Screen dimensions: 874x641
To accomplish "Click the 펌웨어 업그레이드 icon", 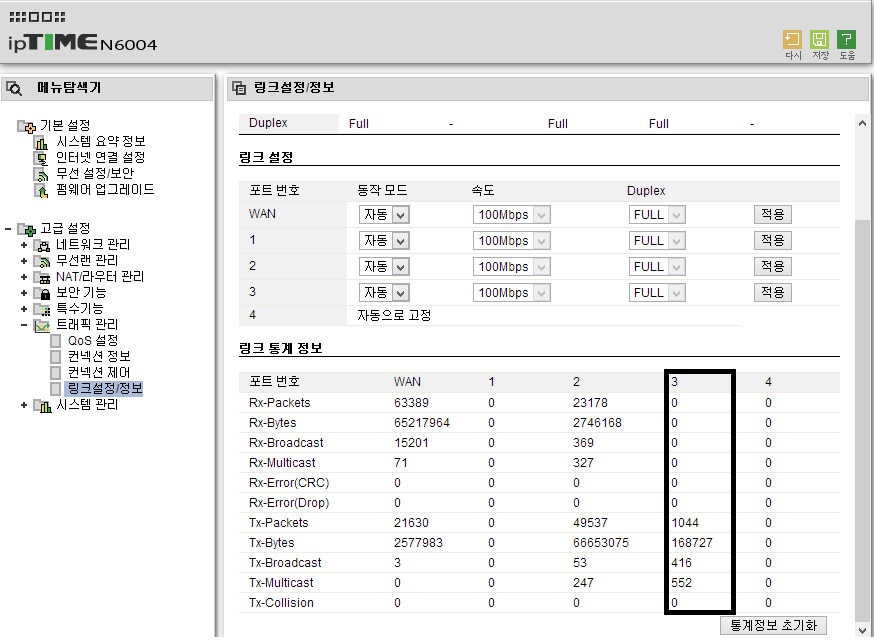I will (41, 191).
